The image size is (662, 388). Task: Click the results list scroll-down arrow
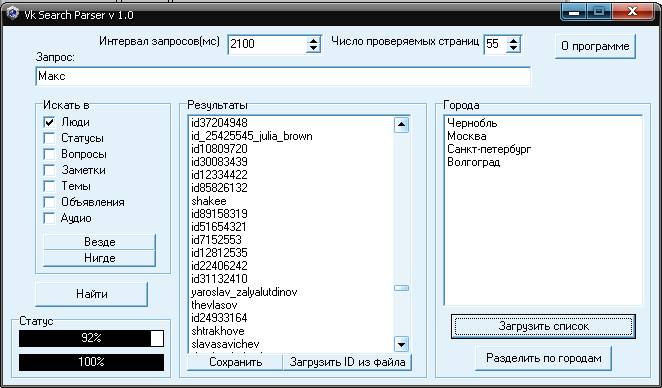(401, 344)
